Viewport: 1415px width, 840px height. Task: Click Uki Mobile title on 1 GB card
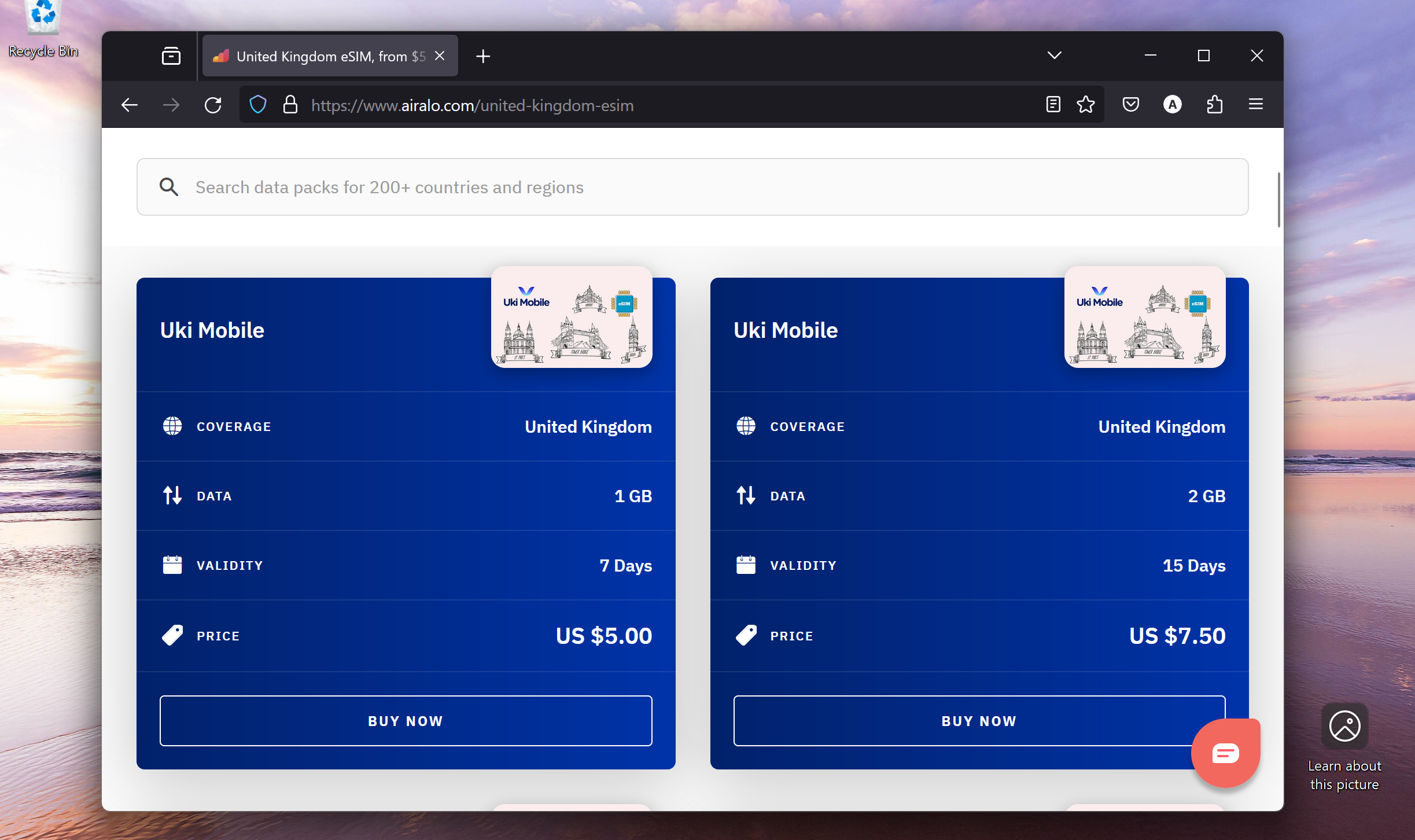click(x=212, y=330)
